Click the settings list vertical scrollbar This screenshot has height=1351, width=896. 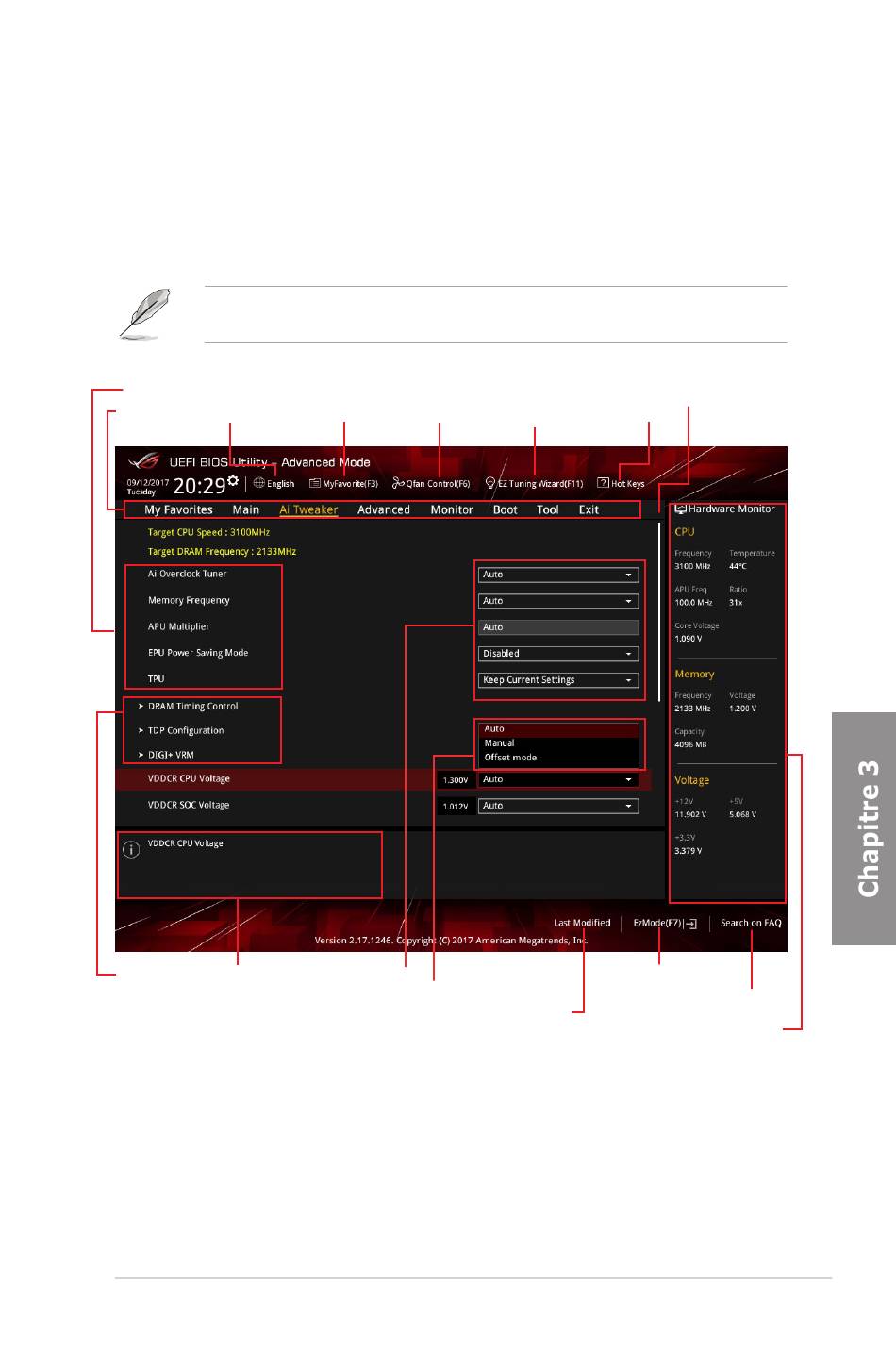point(658,611)
